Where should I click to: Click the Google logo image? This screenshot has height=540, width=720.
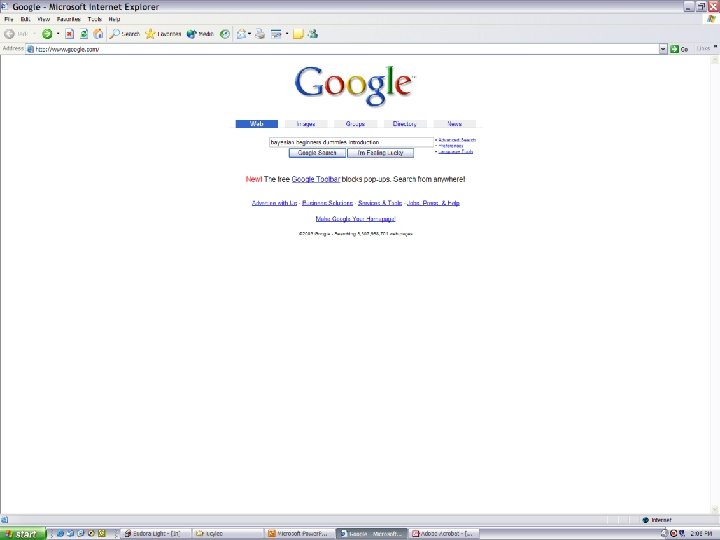[x=355, y=86]
